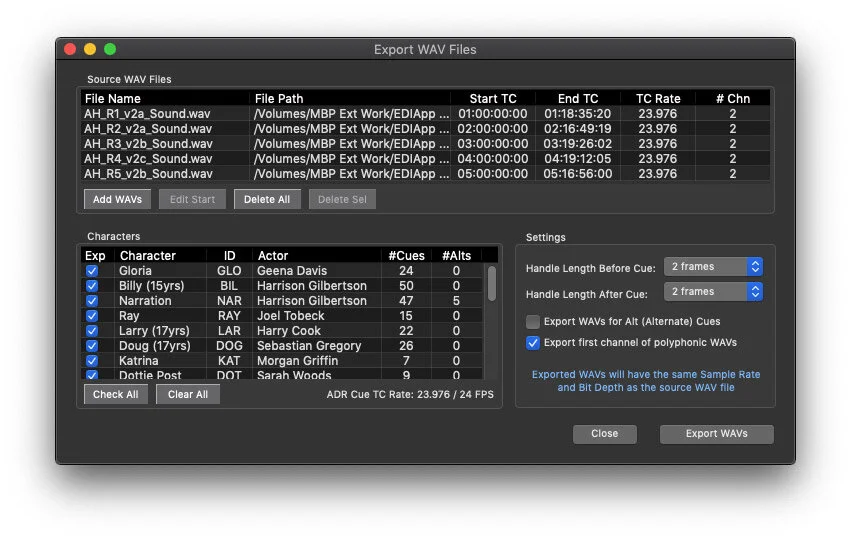This screenshot has width=851, height=538.
Task: Click the yellow minimize window button
Action: (90, 49)
